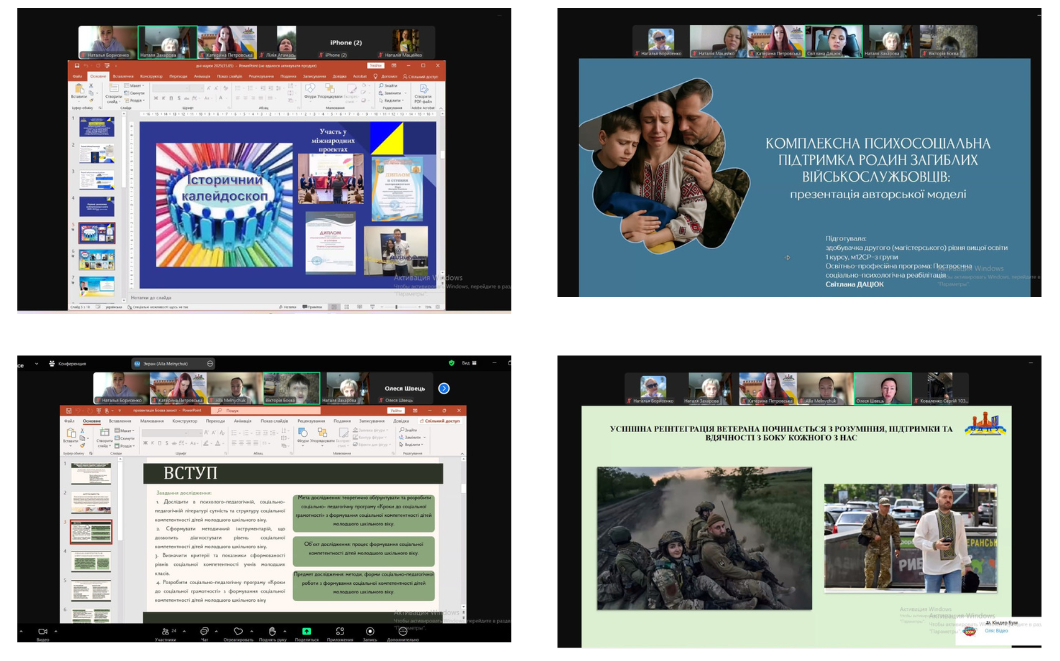Open the Вид view menu in Zoom
Viewport: 1060px width, 661px height.
point(469,363)
